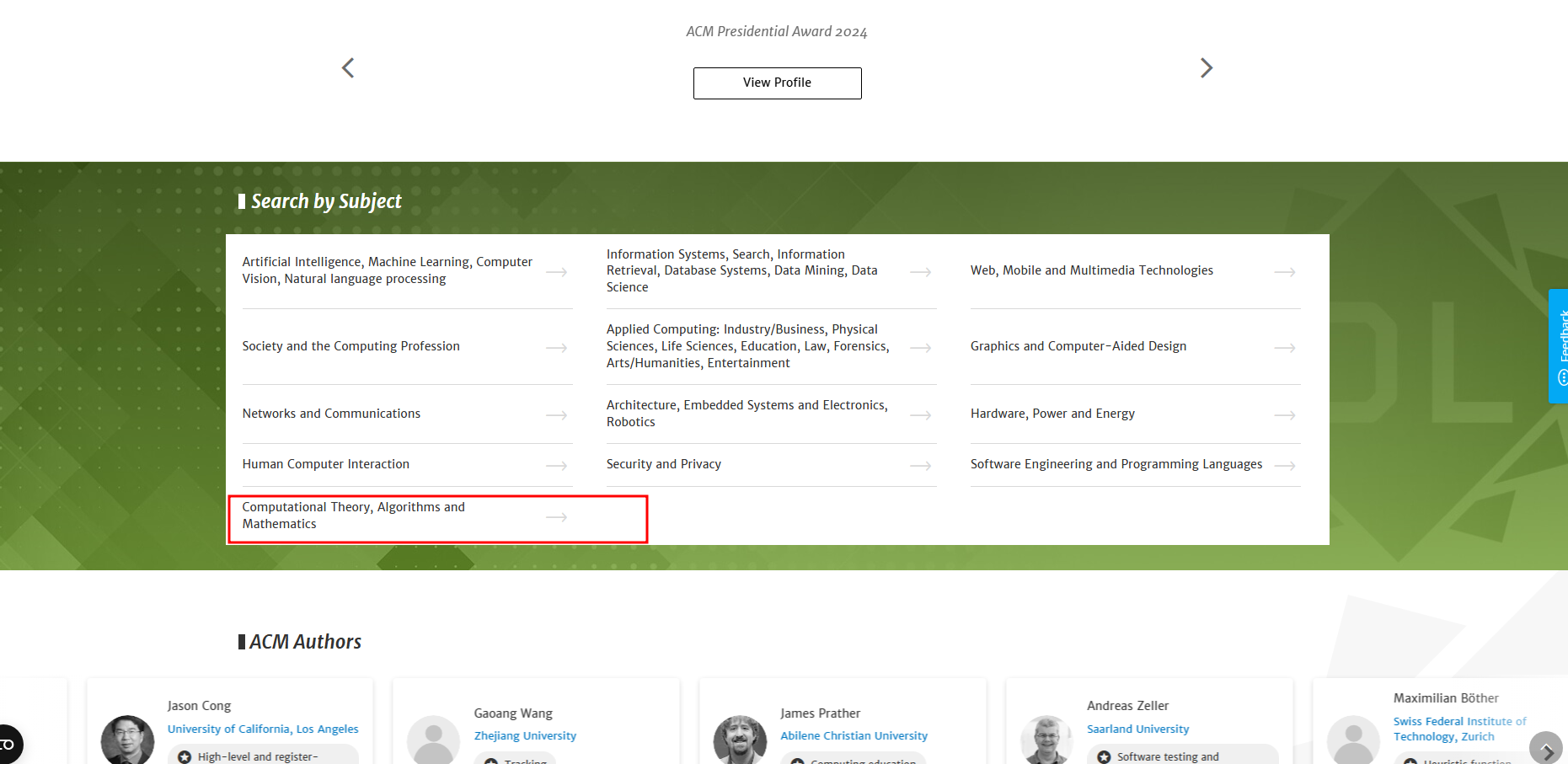Open the View Profile button
The width and height of the screenshot is (1568, 764).
coord(777,83)
